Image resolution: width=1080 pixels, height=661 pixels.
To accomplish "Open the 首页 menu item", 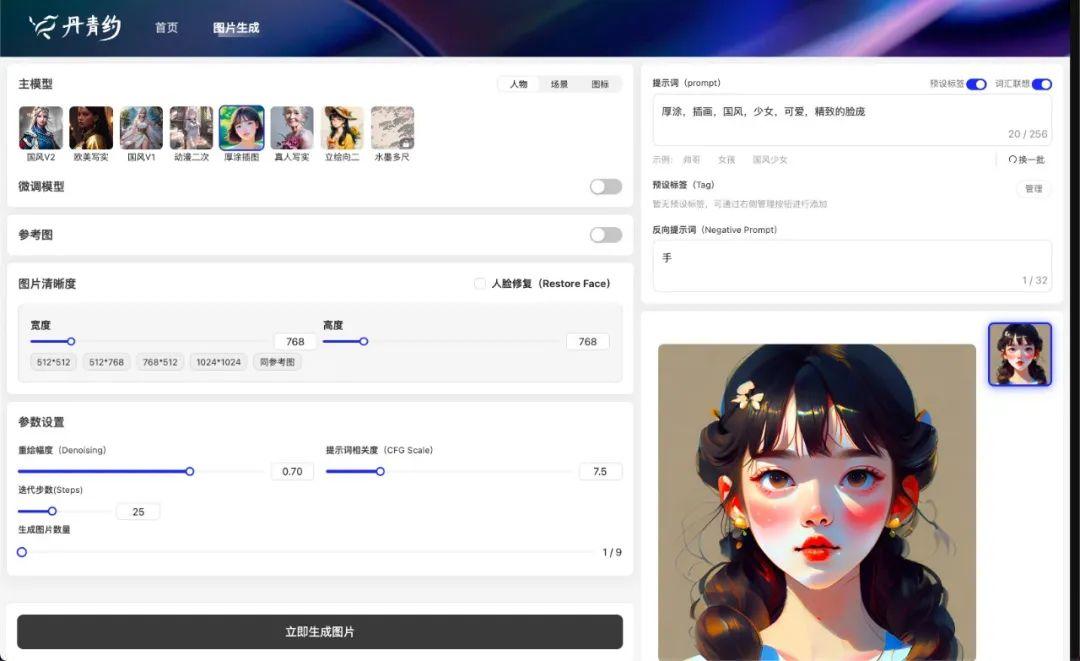I will 166,27.
